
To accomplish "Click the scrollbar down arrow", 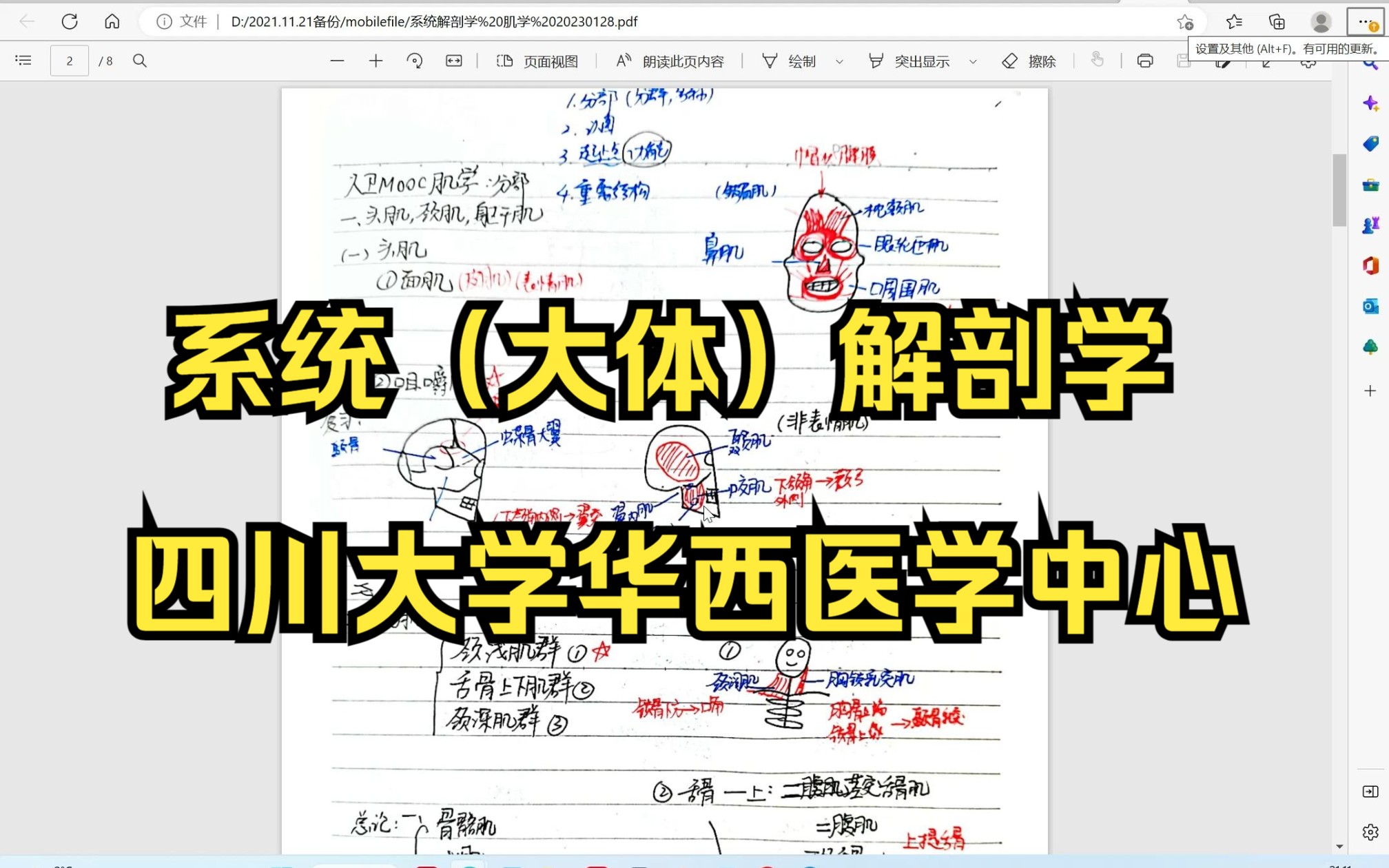I will point(1339,847).
